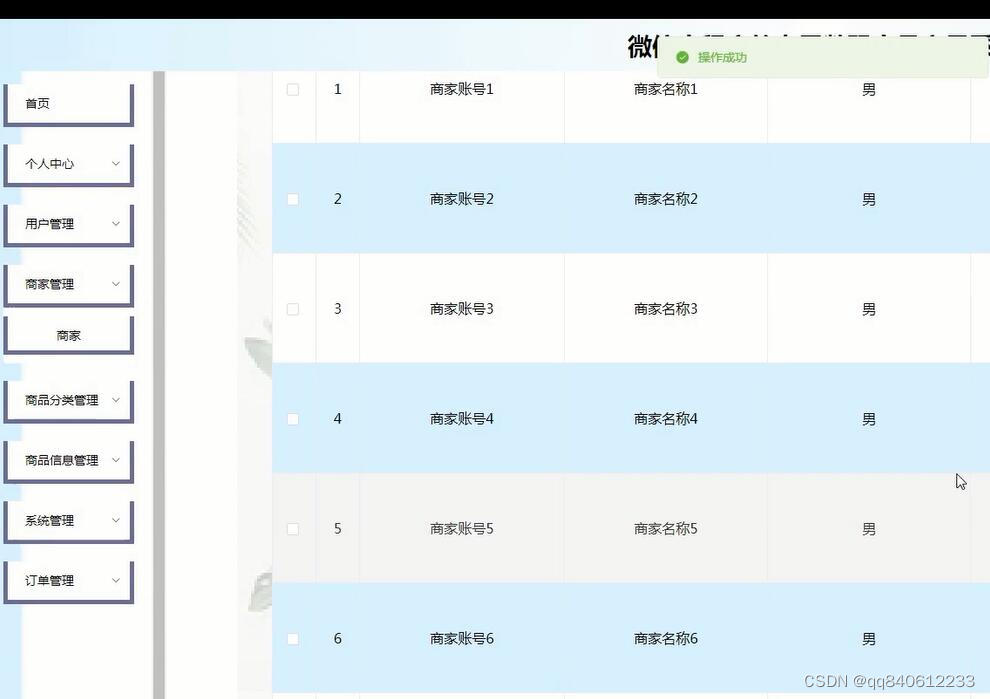Click the 订单管理 menu label
Viewport: 990px width, 699px height.
pyautogui.click(x=50, y=580)
